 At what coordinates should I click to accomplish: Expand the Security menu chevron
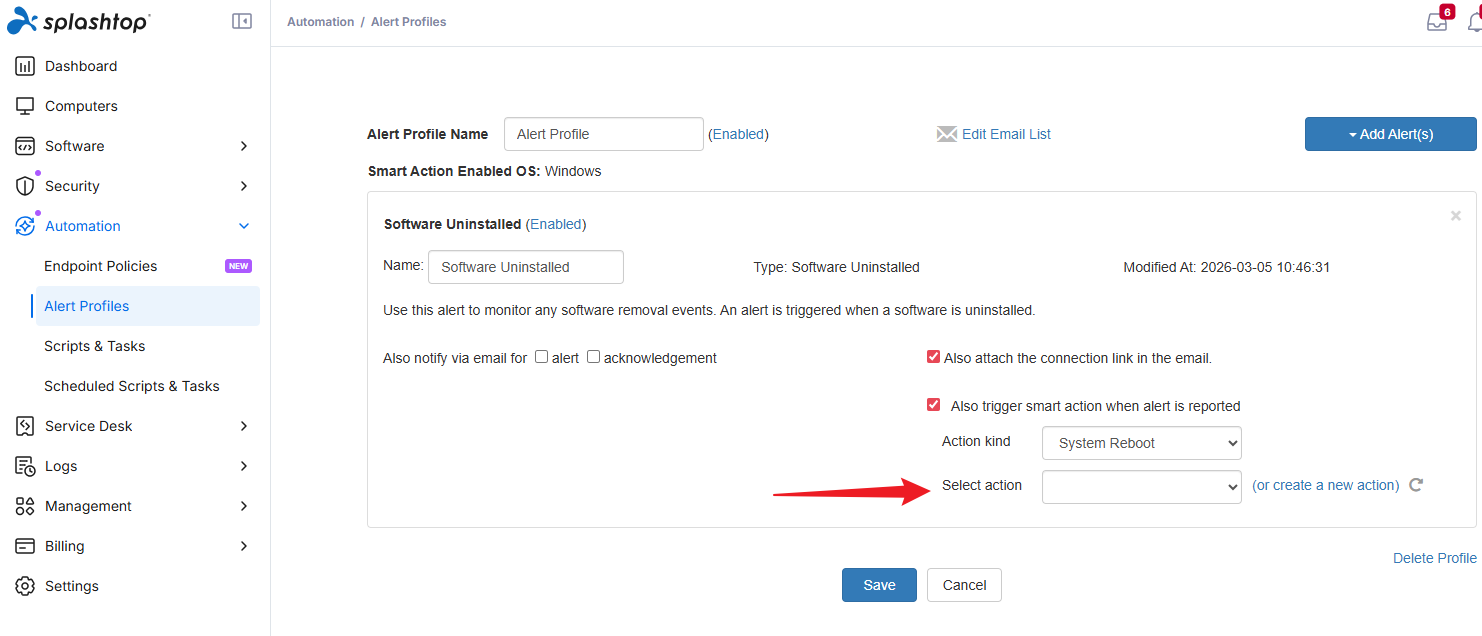(244, 186)
